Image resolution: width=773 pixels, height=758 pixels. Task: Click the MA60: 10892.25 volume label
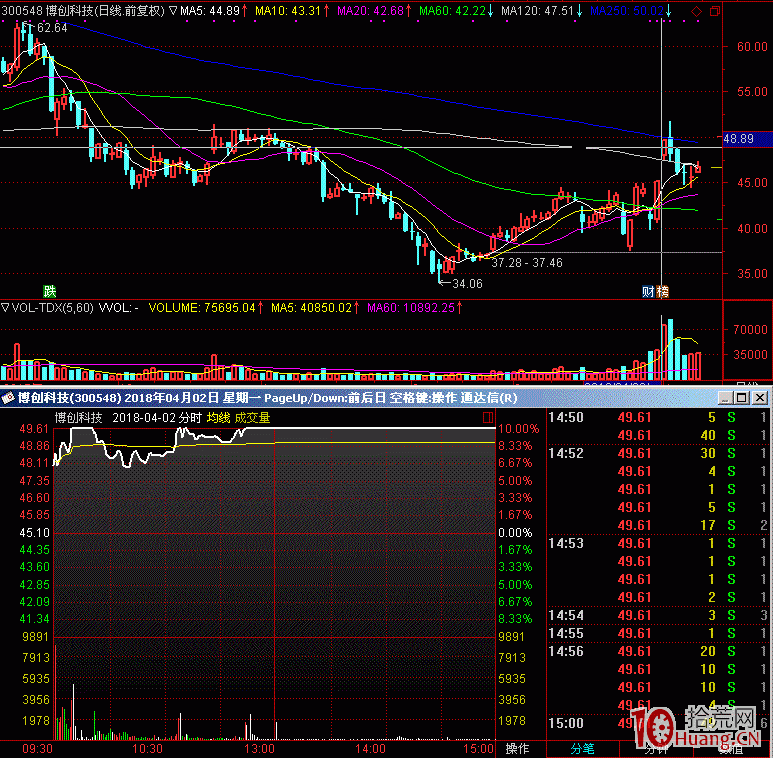coord(411,308)
